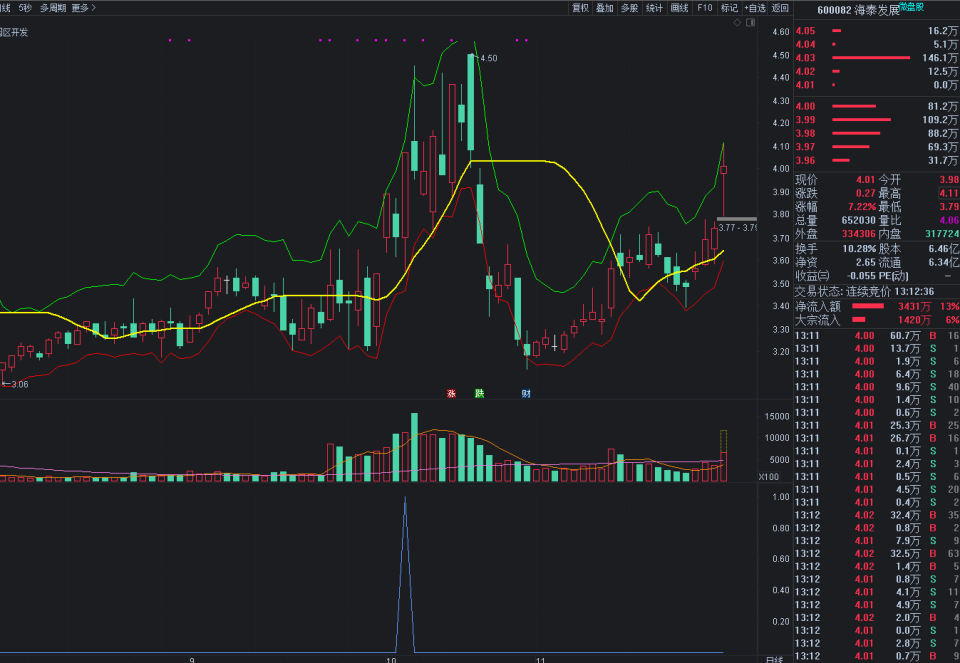Viewport: 960px width, 663px height.
Task: Select ask price row 4.04
Action: 876,44
